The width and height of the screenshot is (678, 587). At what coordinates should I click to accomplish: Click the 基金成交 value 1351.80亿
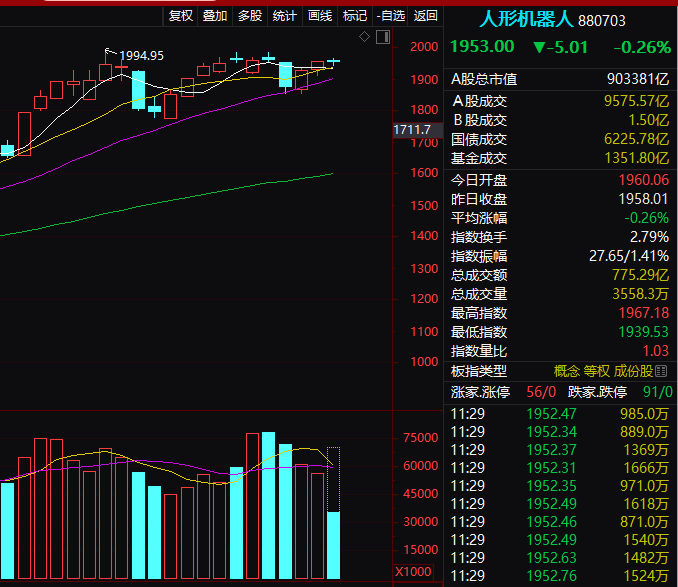click(636, 158)
